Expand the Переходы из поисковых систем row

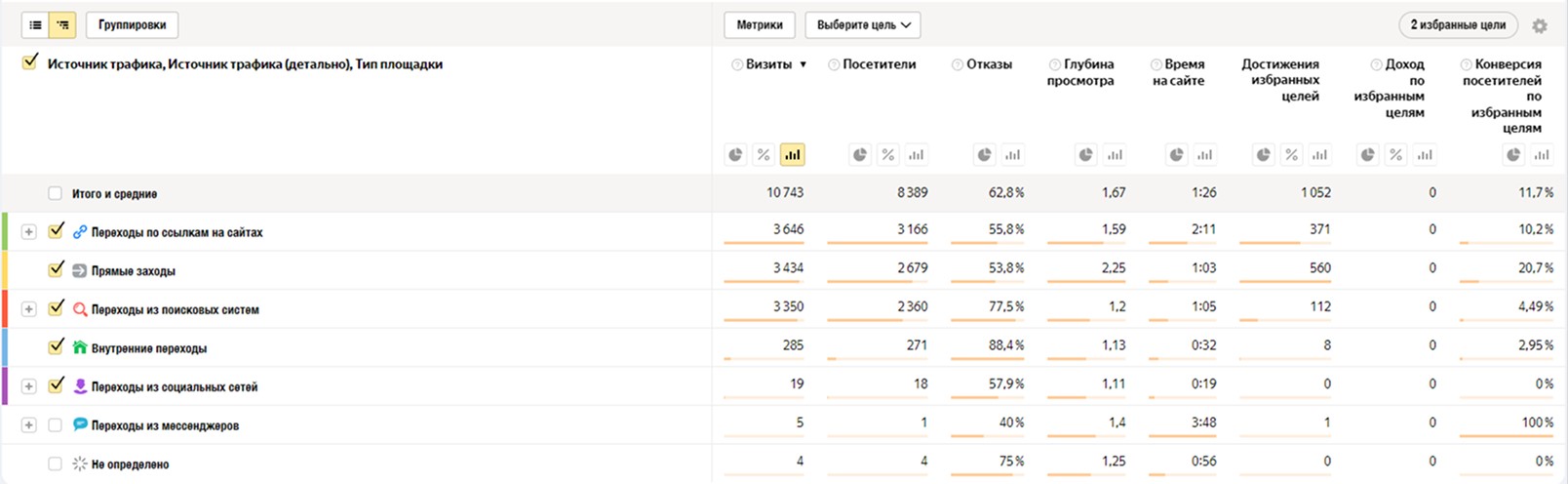28,309
